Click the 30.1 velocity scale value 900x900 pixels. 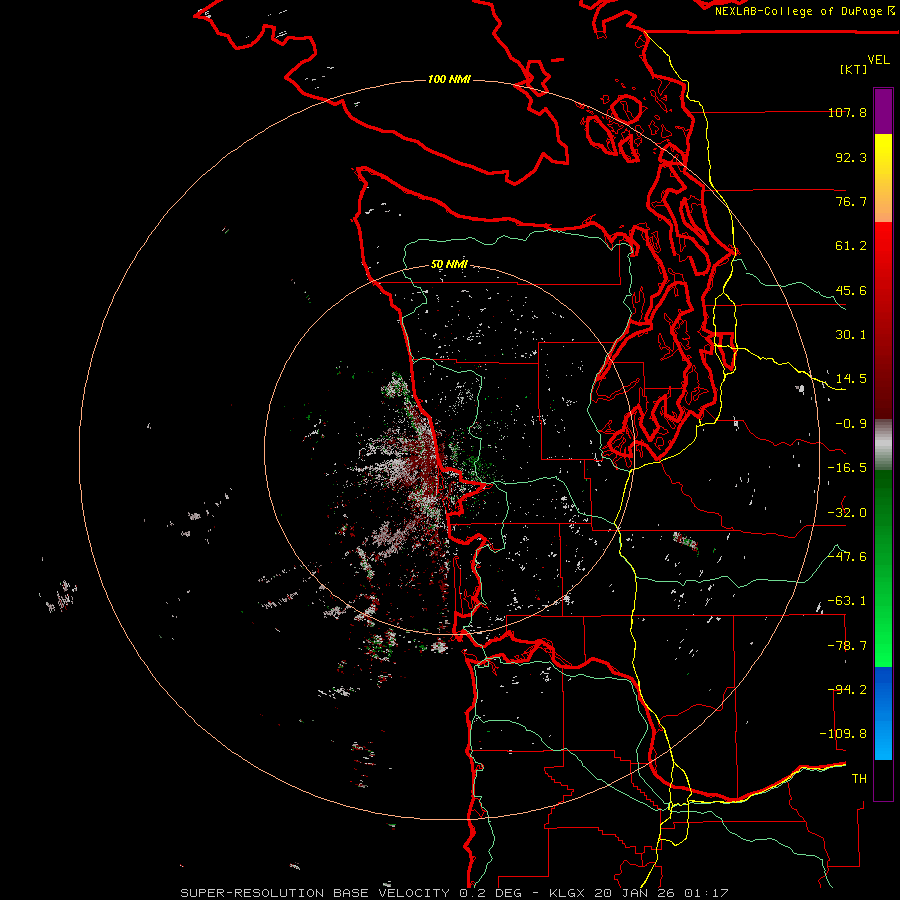coord(851,335)
